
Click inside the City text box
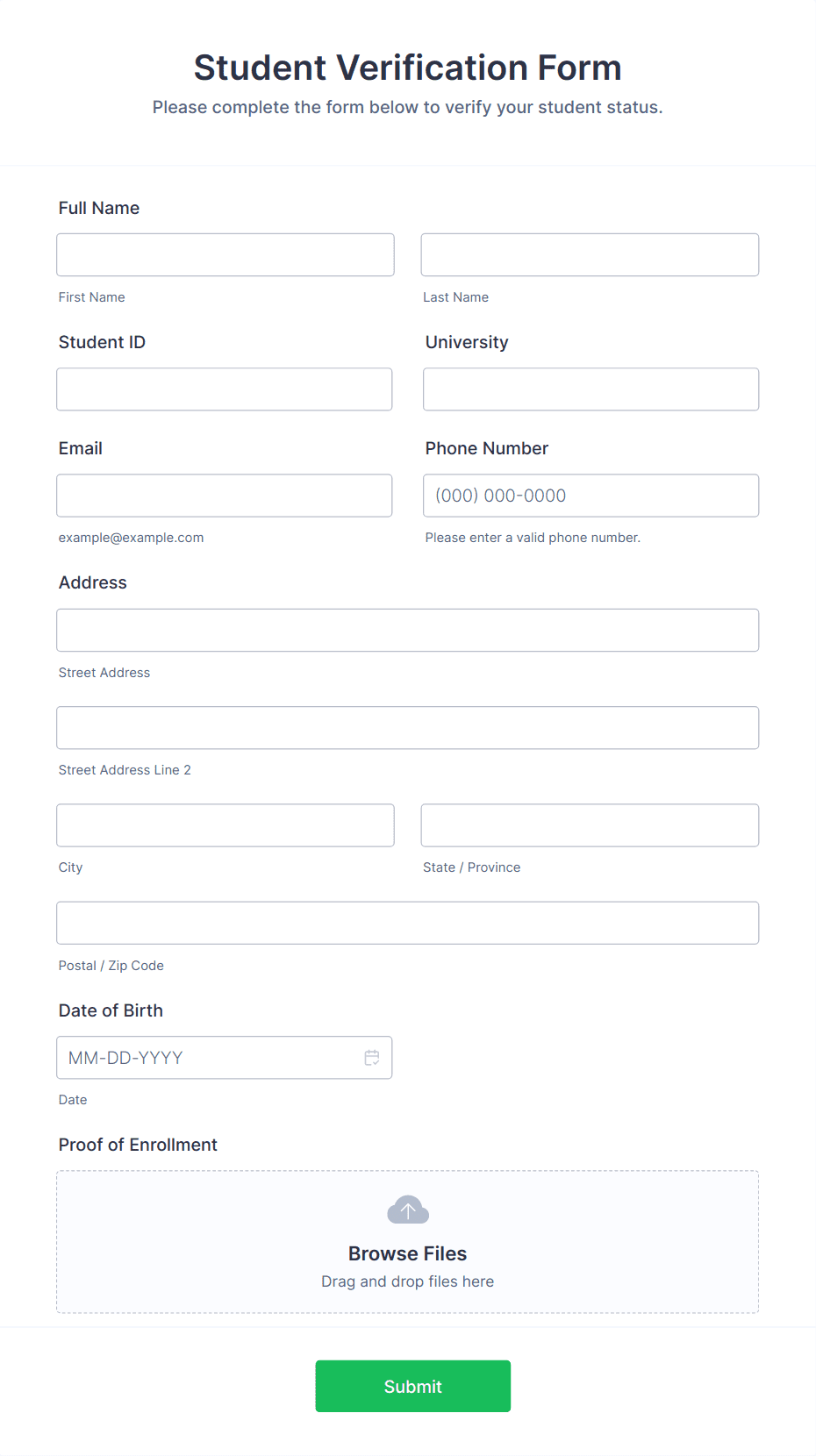pos(225,824)
